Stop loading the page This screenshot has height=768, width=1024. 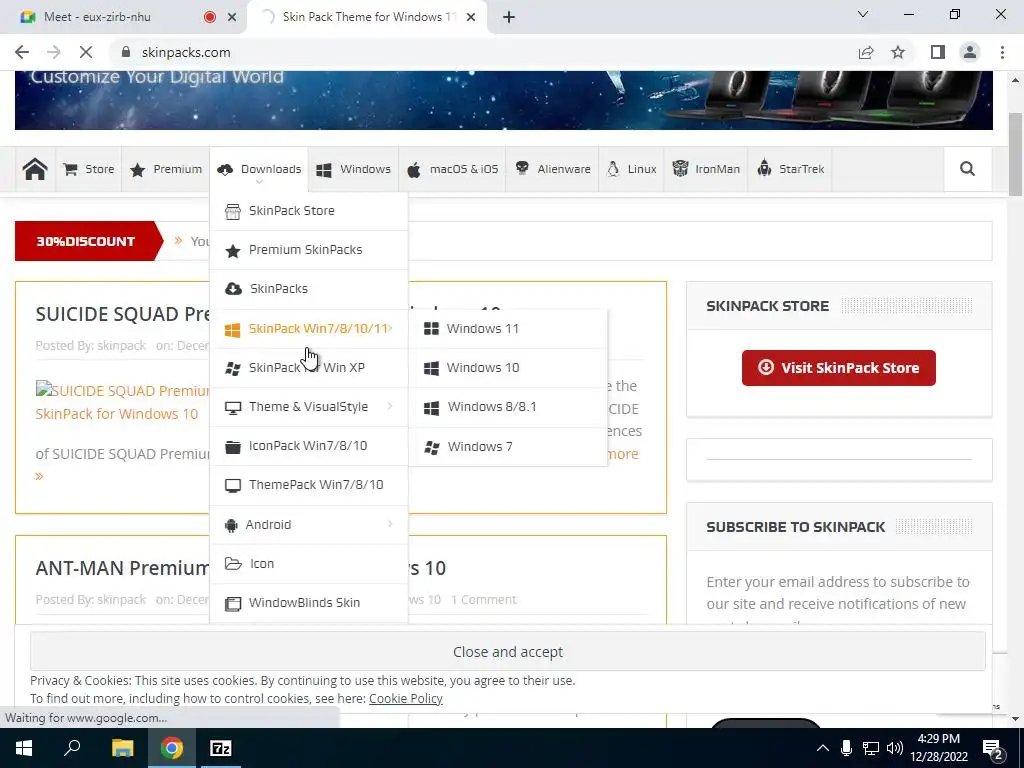86,52
